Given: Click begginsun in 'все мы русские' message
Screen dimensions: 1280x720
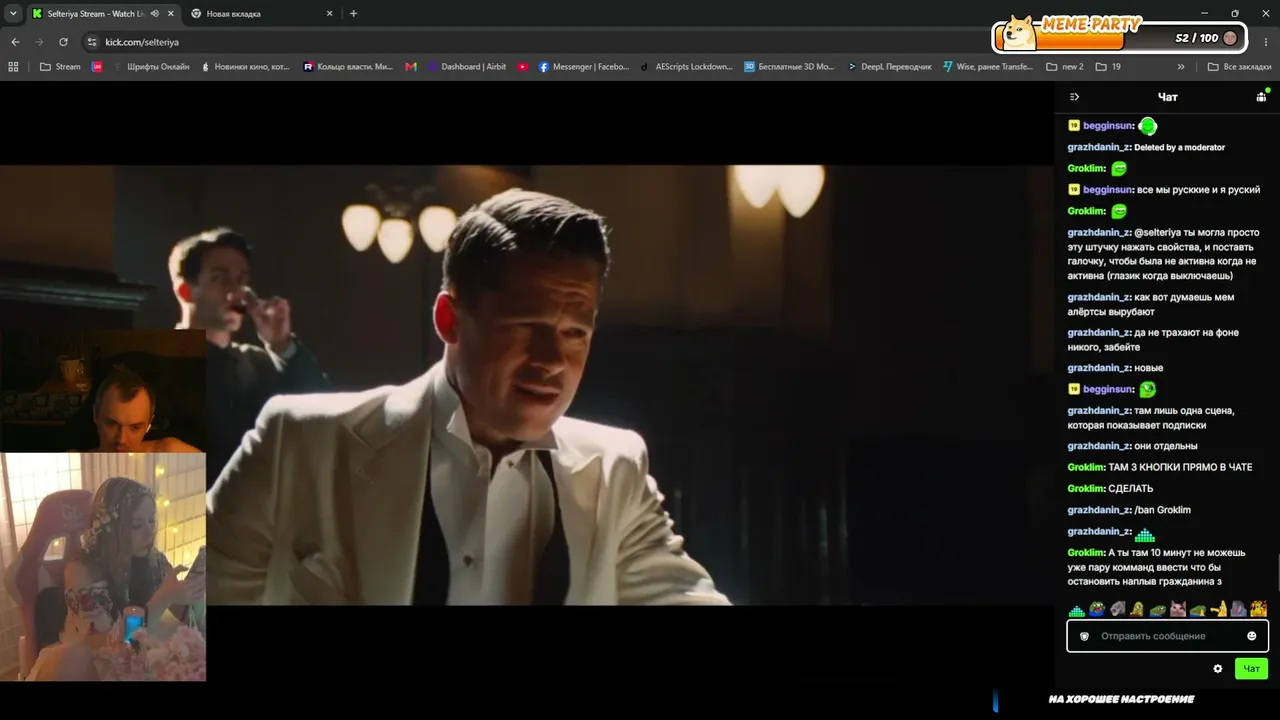Looking at the screenshot, I should click(x=1107, y=190).
